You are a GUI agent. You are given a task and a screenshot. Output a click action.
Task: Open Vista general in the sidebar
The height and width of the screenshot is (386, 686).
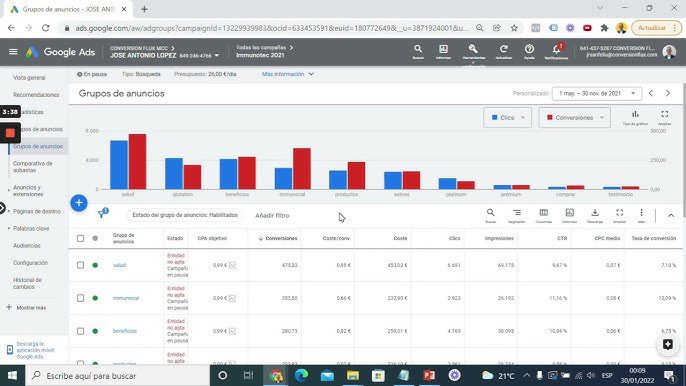coord(29,77)
